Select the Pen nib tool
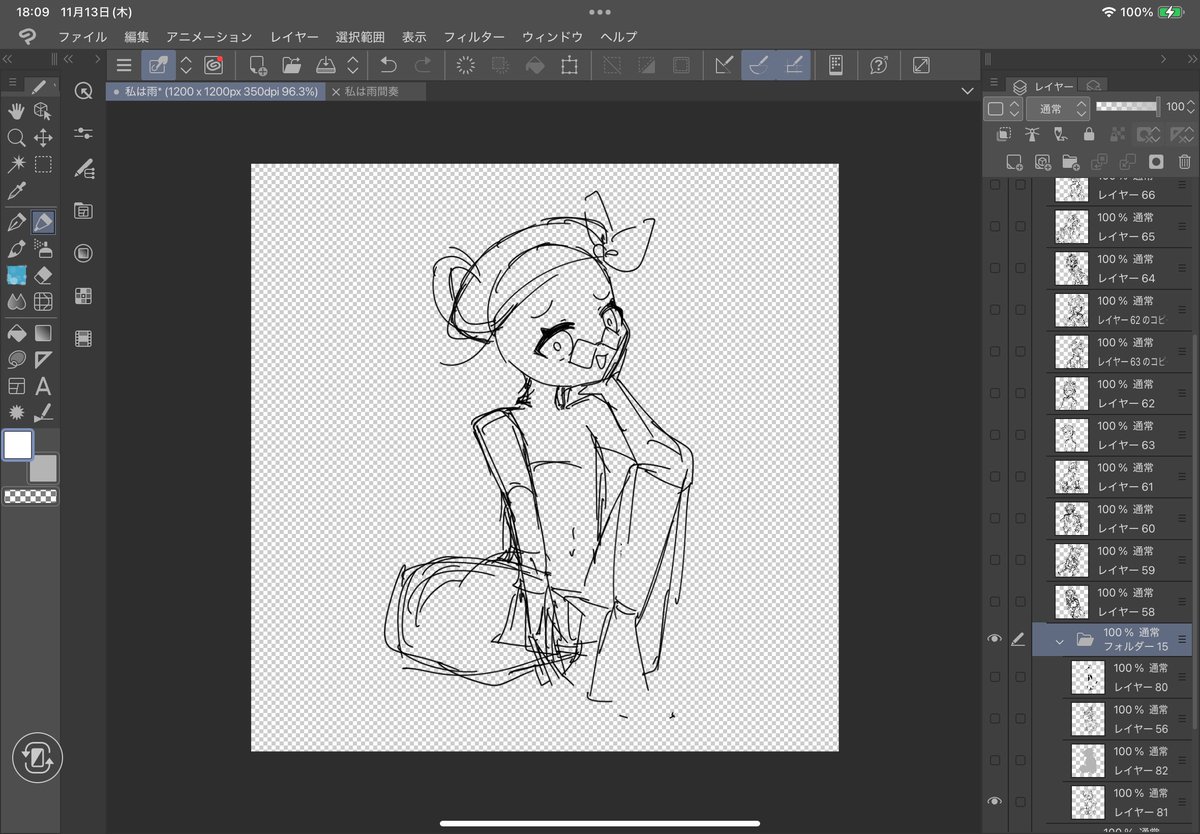 pos(16,221)
